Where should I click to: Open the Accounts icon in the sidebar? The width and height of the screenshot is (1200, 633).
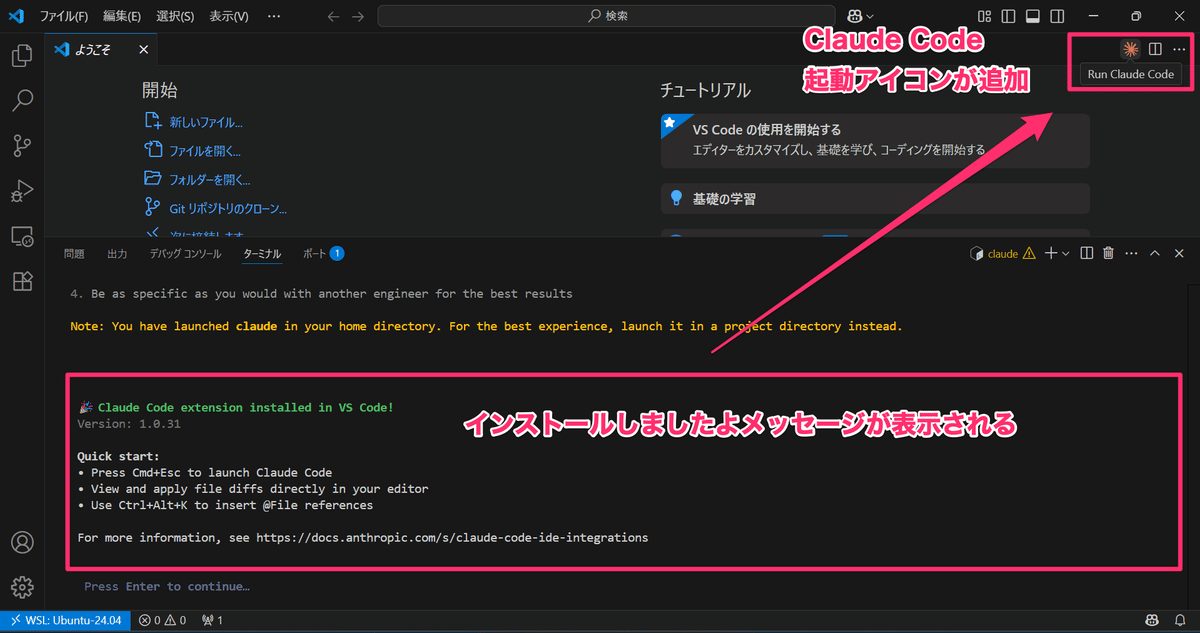tap(22, 542)
